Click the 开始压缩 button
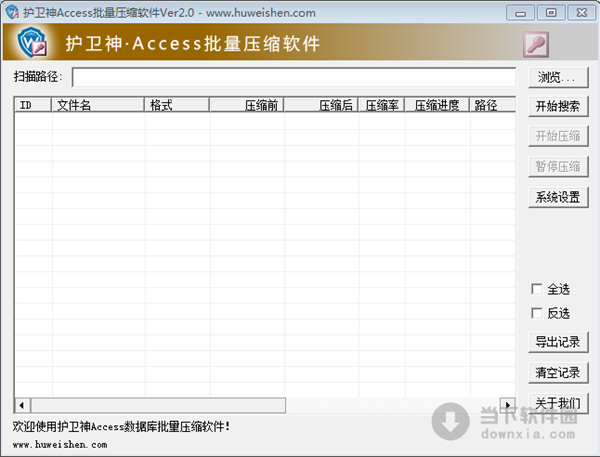Screen dimensions: 600x457 558,136
